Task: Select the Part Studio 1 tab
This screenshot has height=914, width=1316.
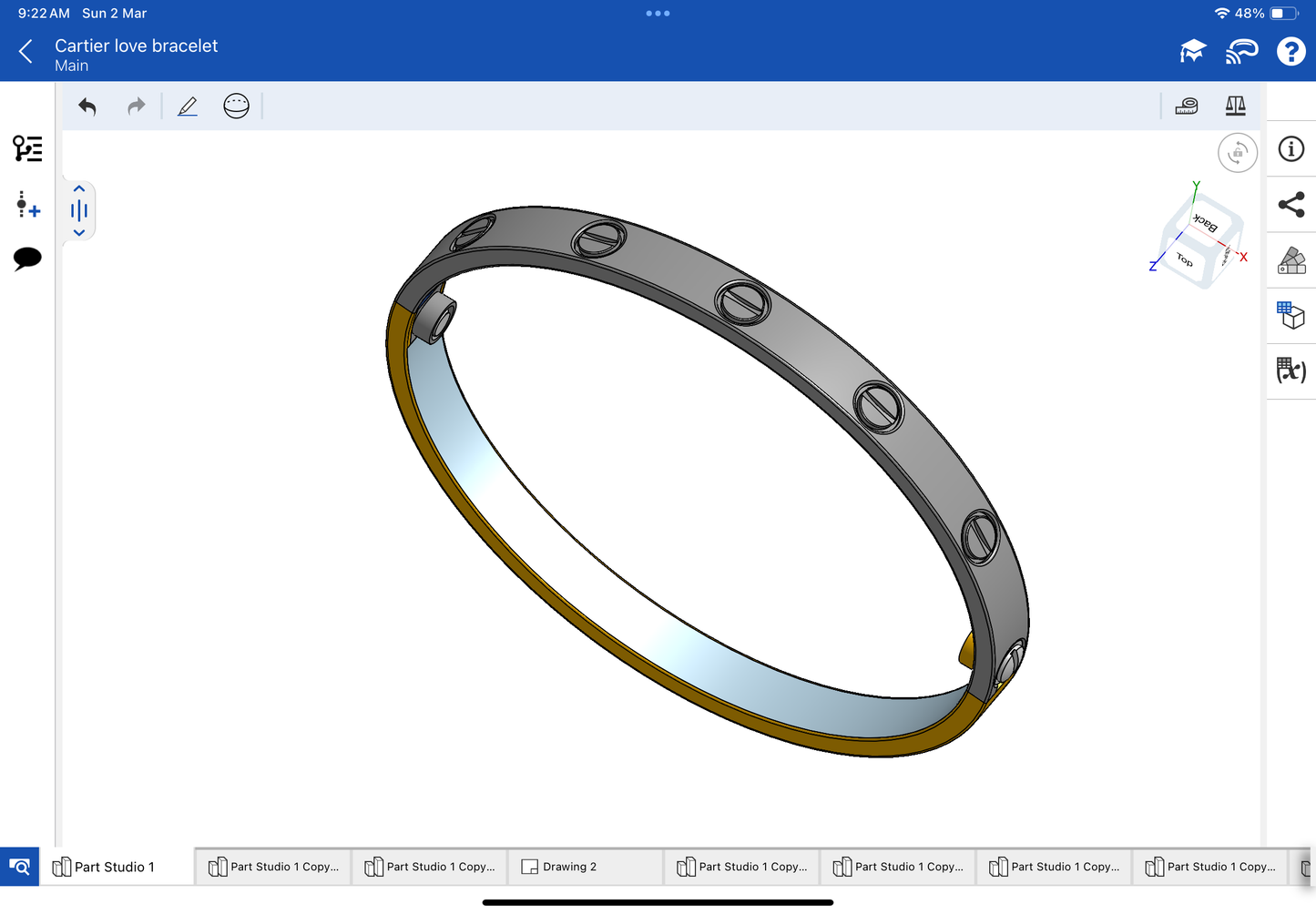Action: 114,867
